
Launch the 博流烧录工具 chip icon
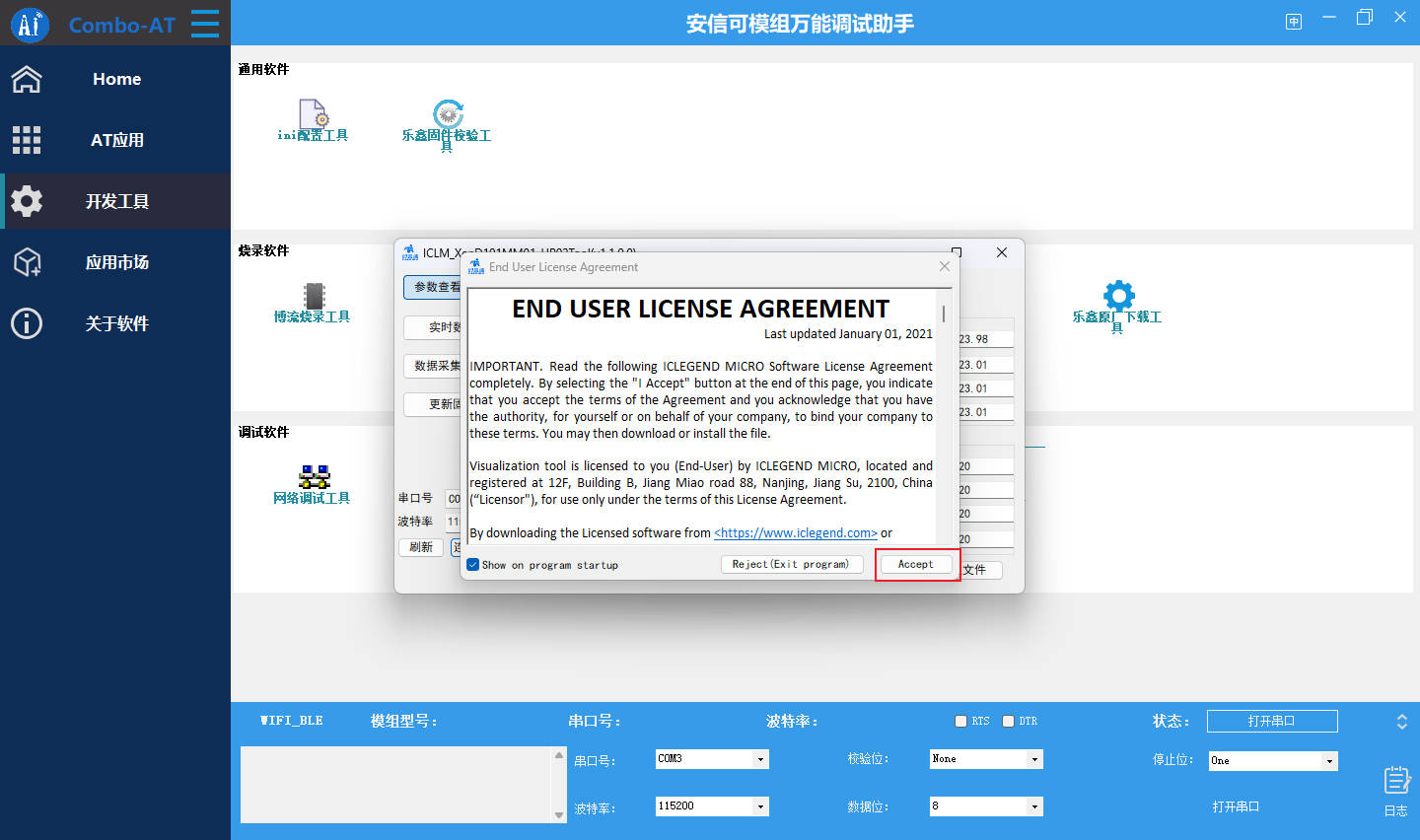(314, 296)
